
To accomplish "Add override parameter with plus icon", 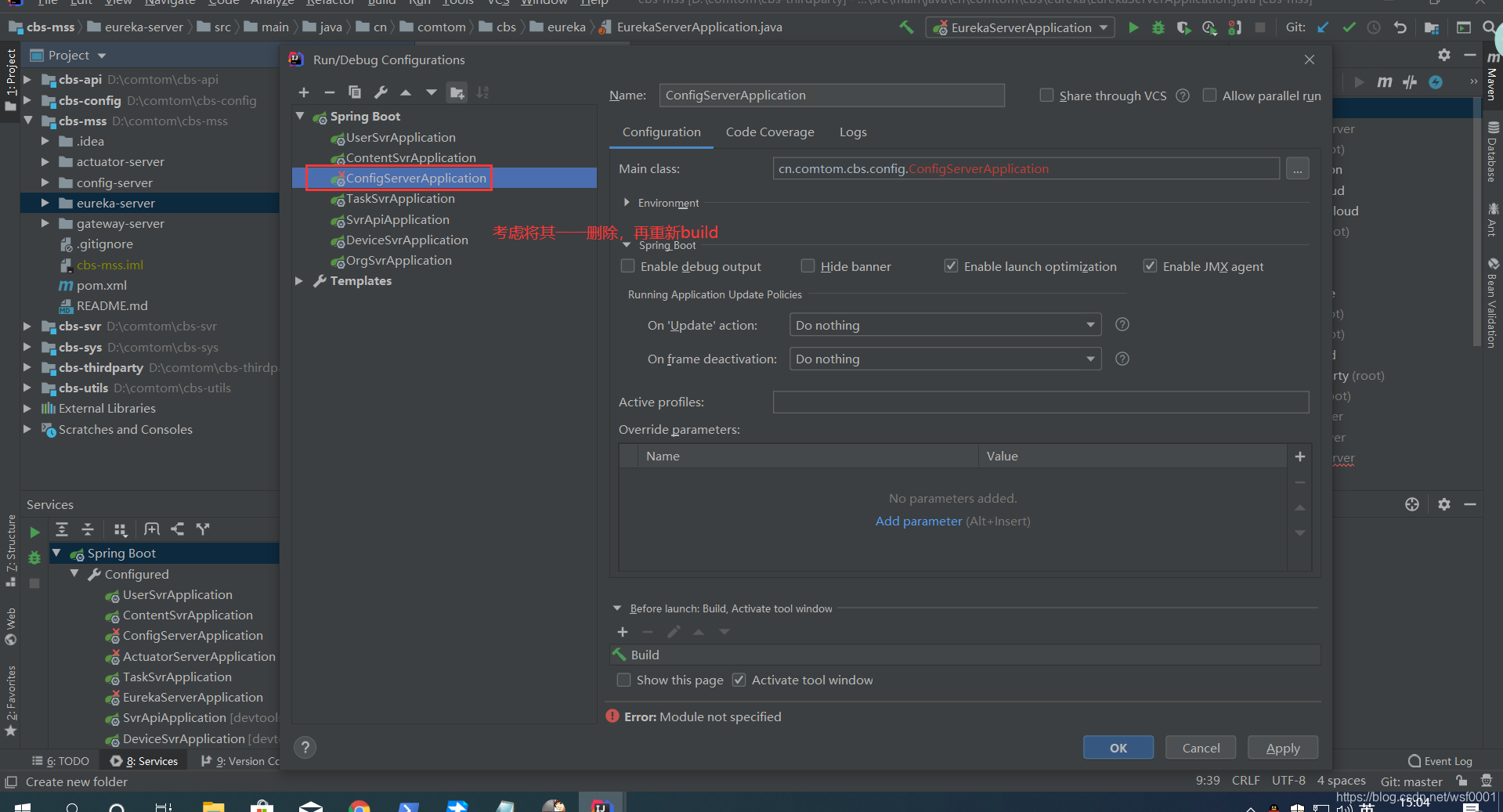I will tap(1300, 457).
